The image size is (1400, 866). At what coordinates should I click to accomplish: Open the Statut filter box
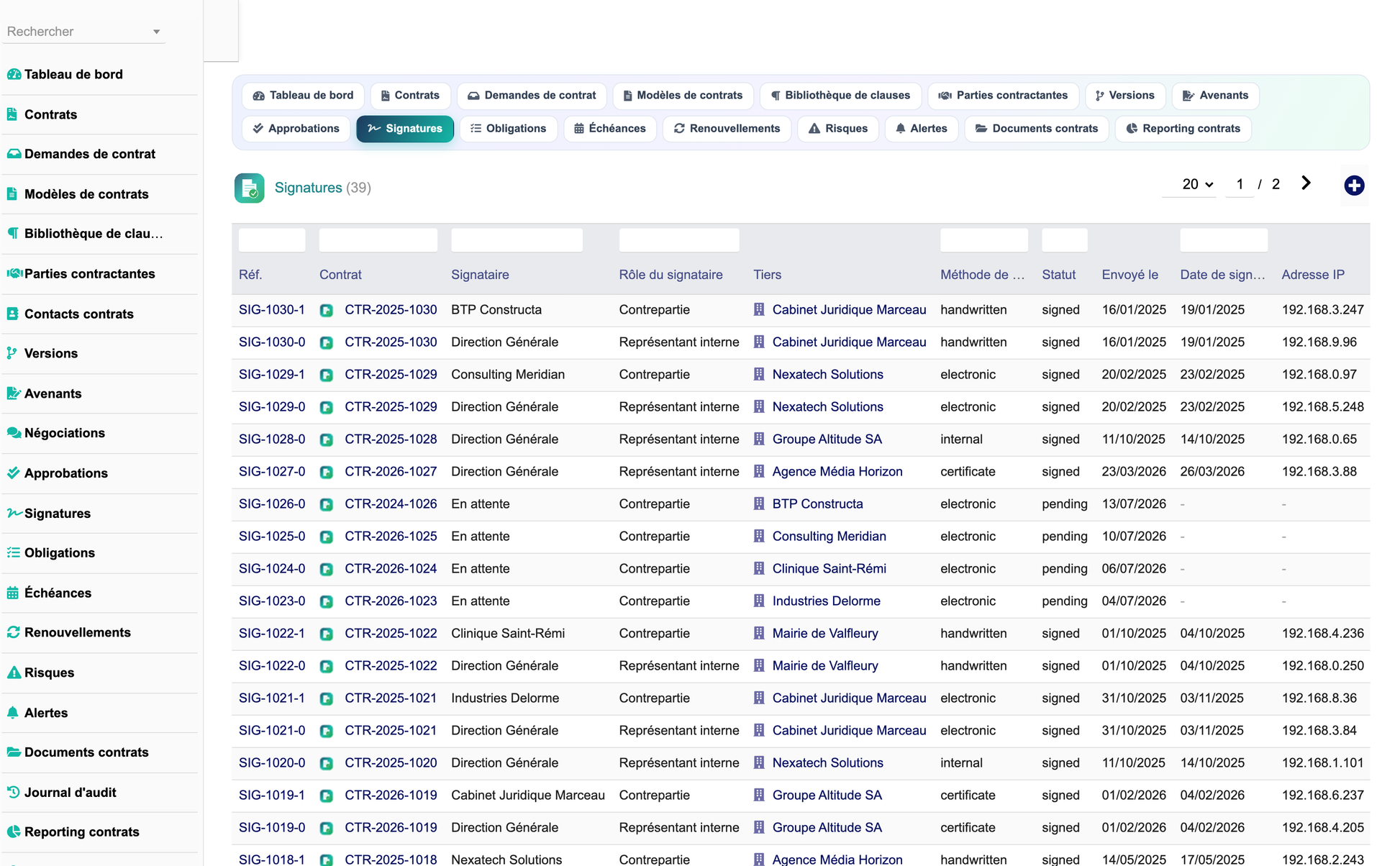1064,240
